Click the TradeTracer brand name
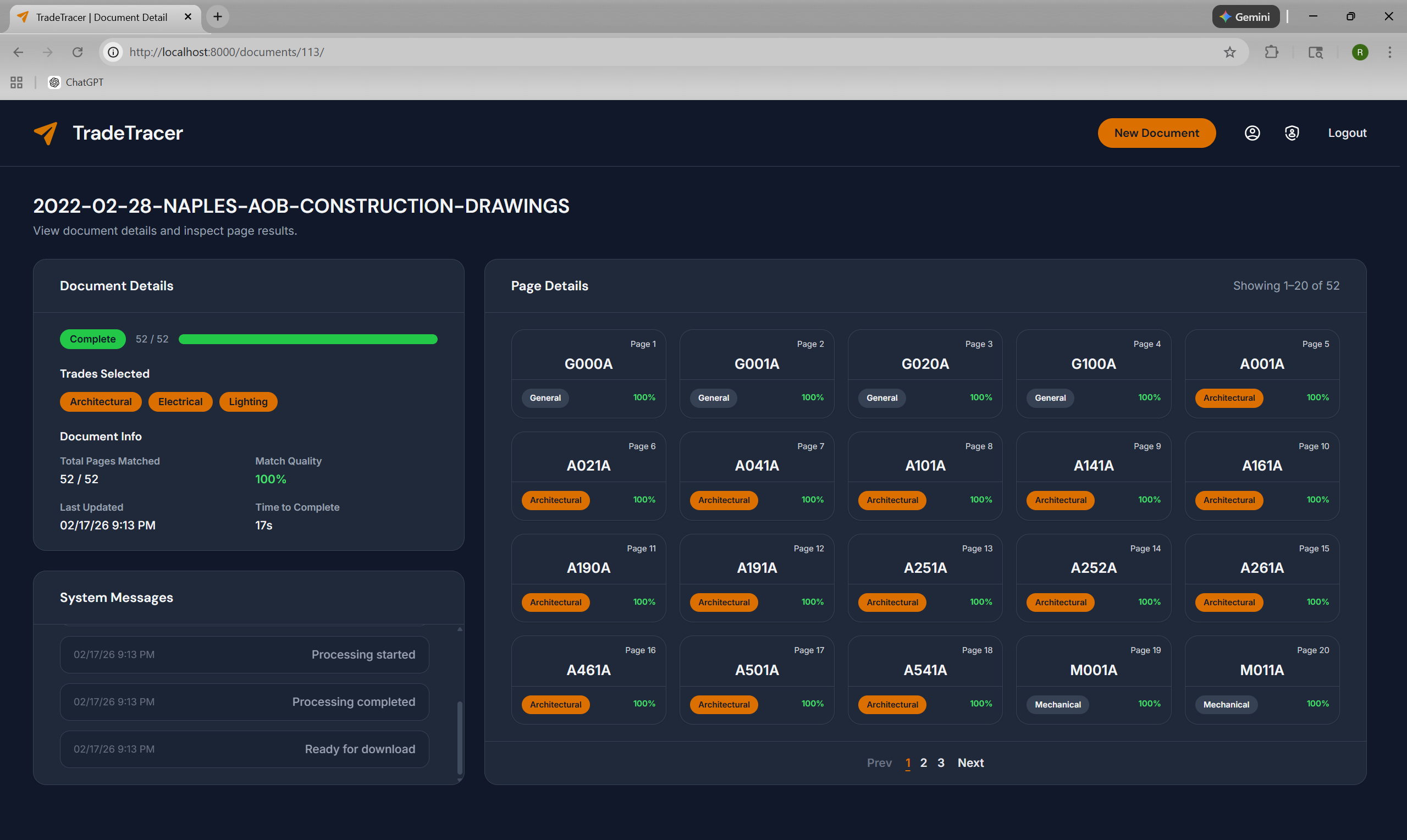Screen dimensions: 1407x840 point(128,133)
